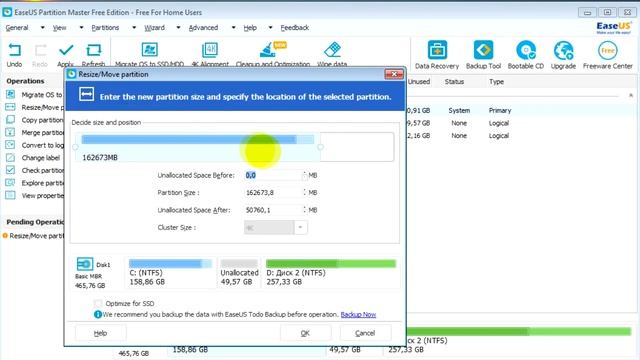Open the Backup Now link

tap(358, 314)
